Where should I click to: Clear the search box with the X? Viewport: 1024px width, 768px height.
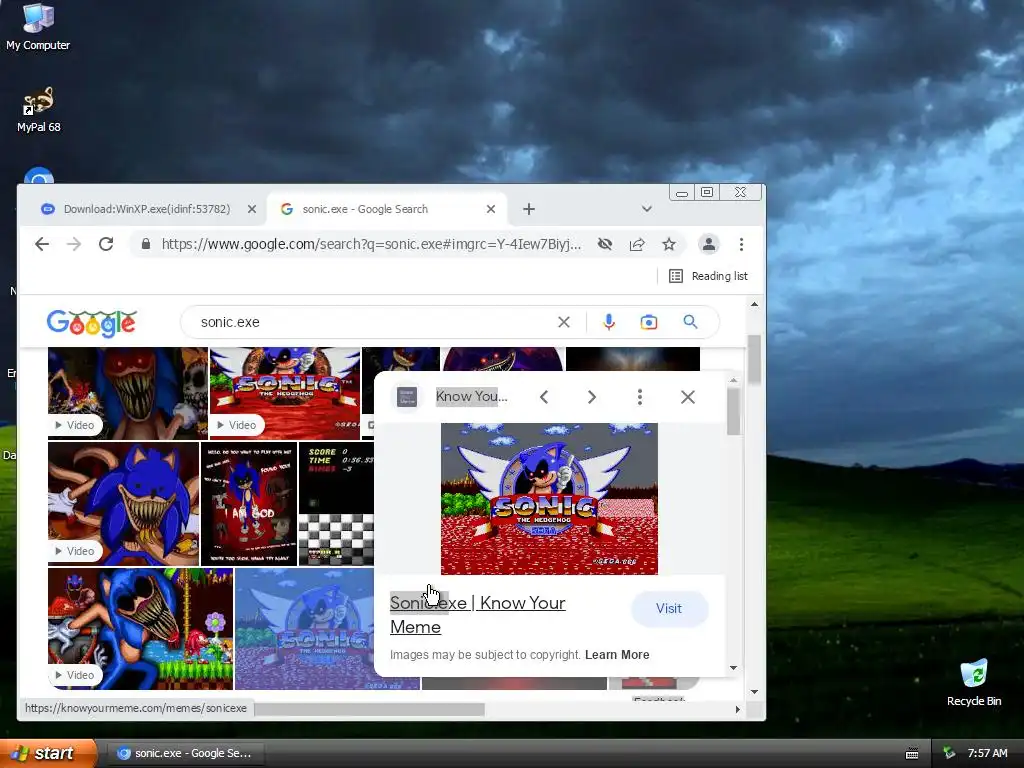pyautogui.click(x=564, y=322)
